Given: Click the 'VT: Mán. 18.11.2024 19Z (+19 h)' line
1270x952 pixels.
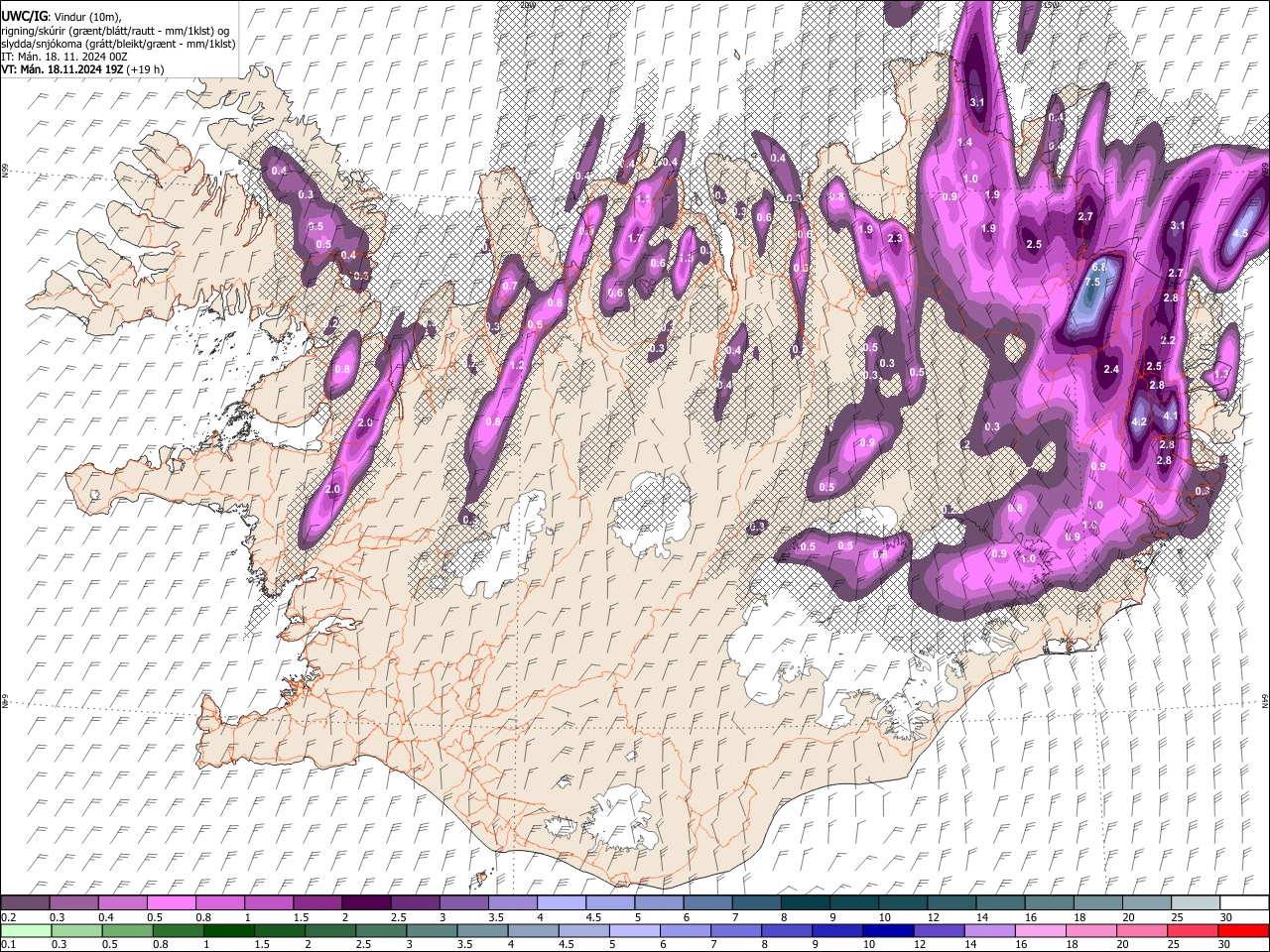Looking at the screenshot, I should pos(82,69).
